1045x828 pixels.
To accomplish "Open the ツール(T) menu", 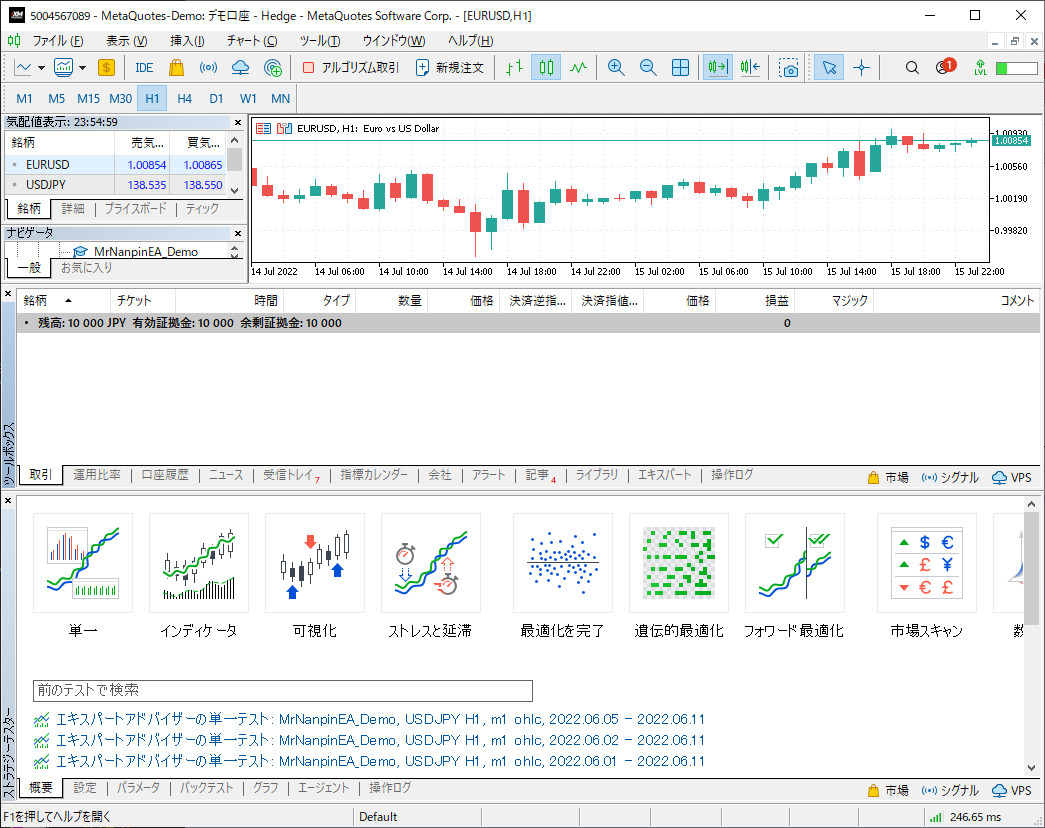I will pyautogui.click(x=320, y=41).
